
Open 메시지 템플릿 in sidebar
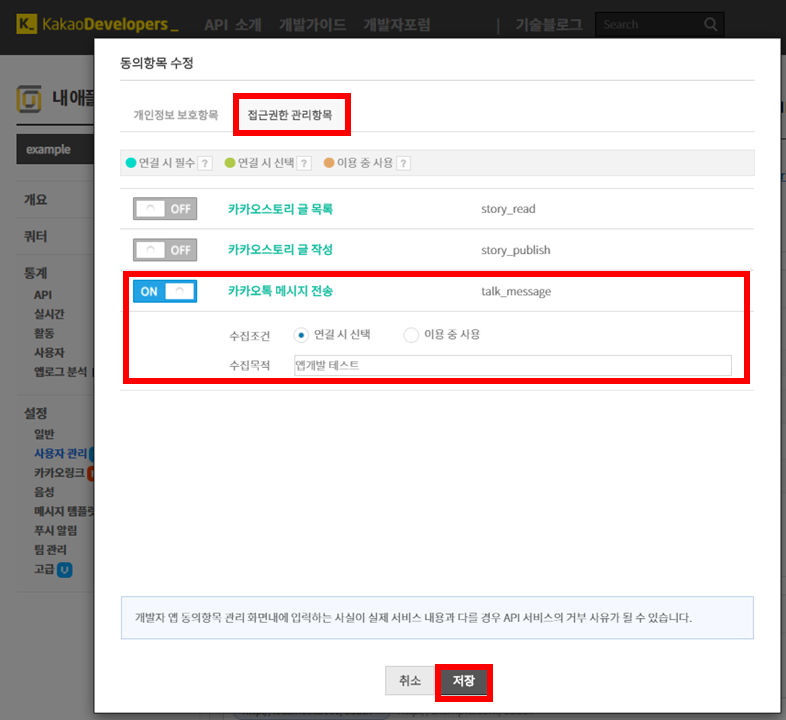coord(64,511)
